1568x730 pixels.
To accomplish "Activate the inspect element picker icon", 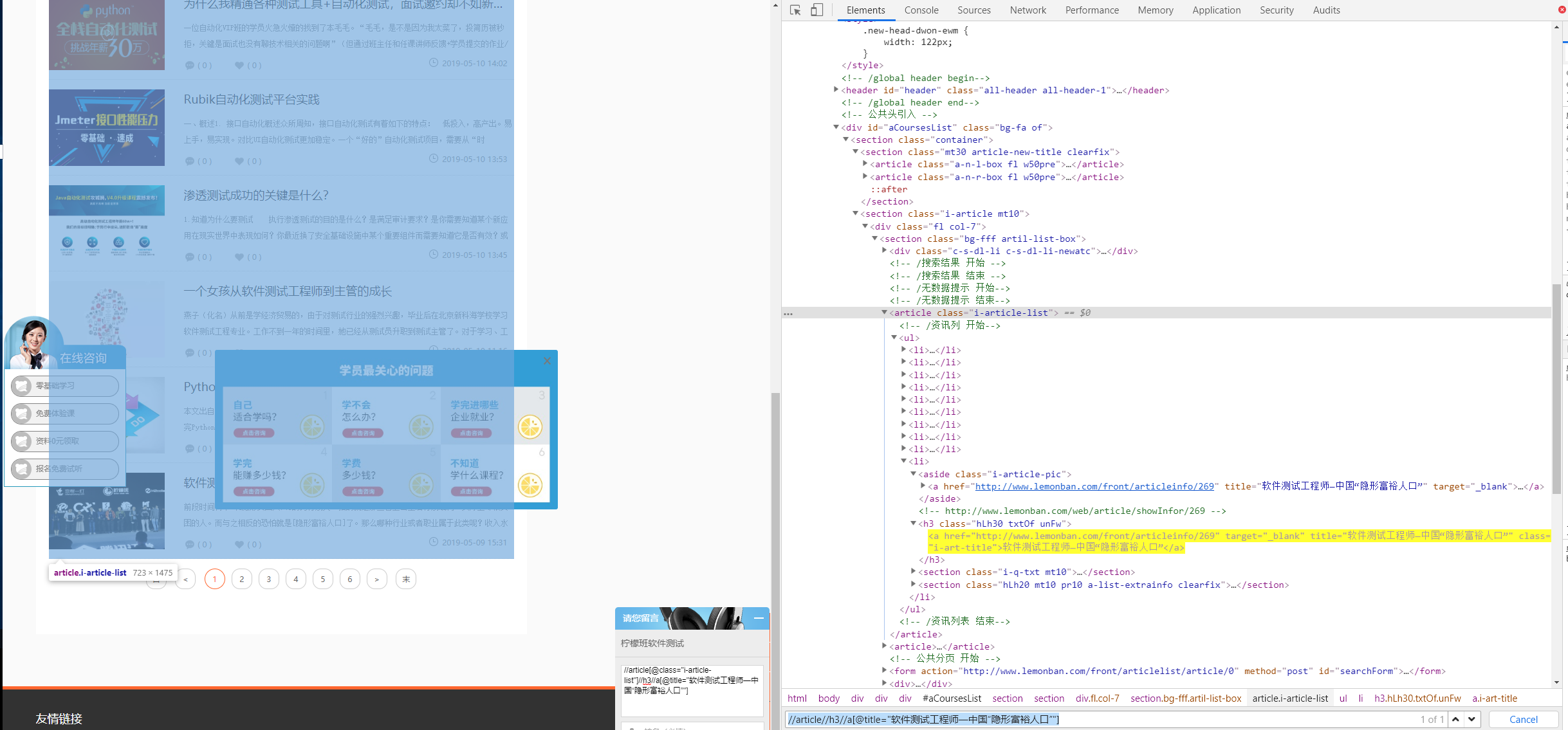I will point(795,10).
